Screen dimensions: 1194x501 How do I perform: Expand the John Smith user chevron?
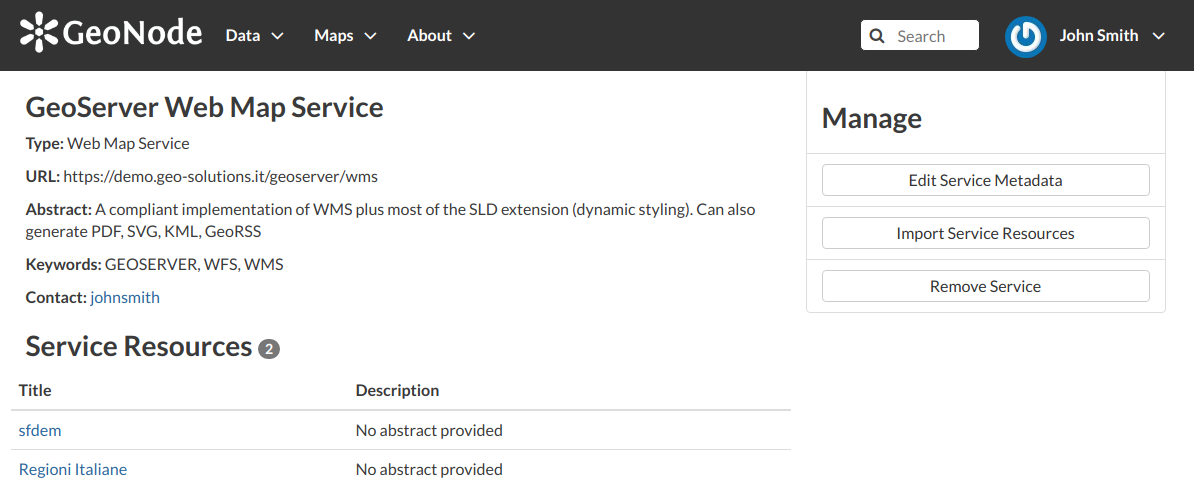point(1158,36)
